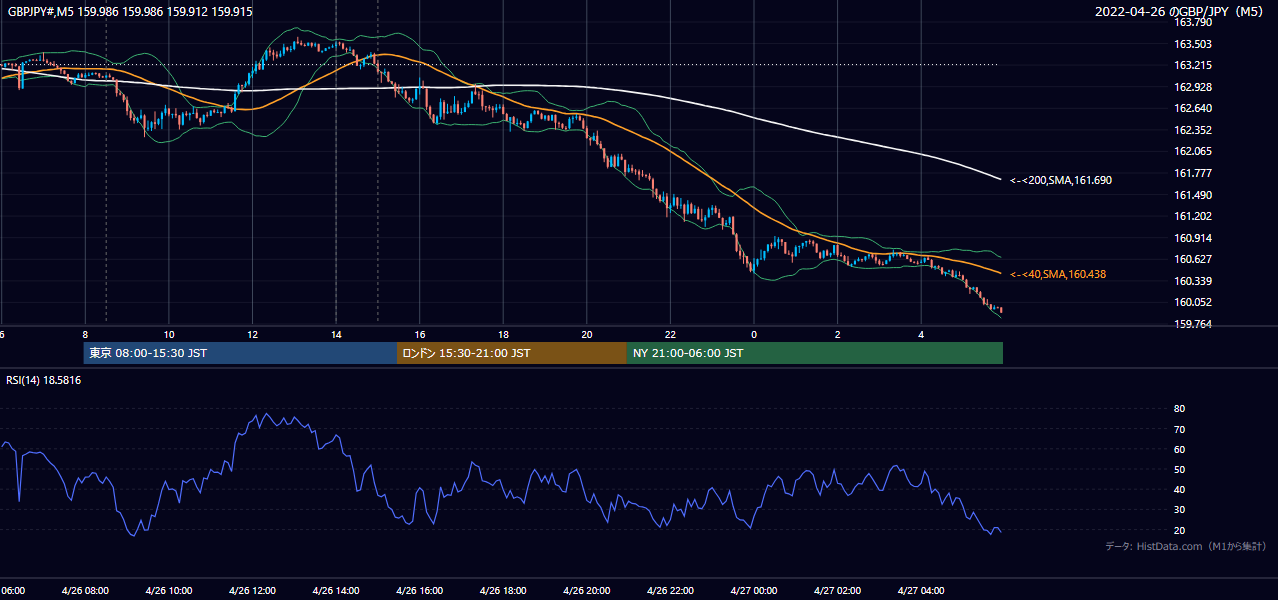Click the 161.202 price axis label
1278x600 pixels.
[1193, 216]
